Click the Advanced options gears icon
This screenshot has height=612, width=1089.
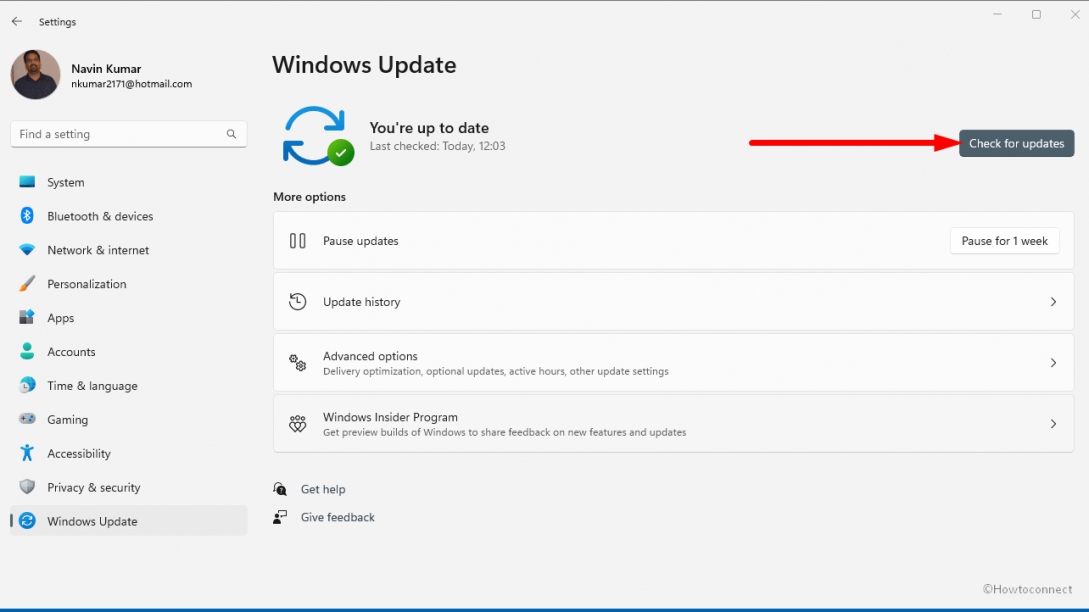297,363
